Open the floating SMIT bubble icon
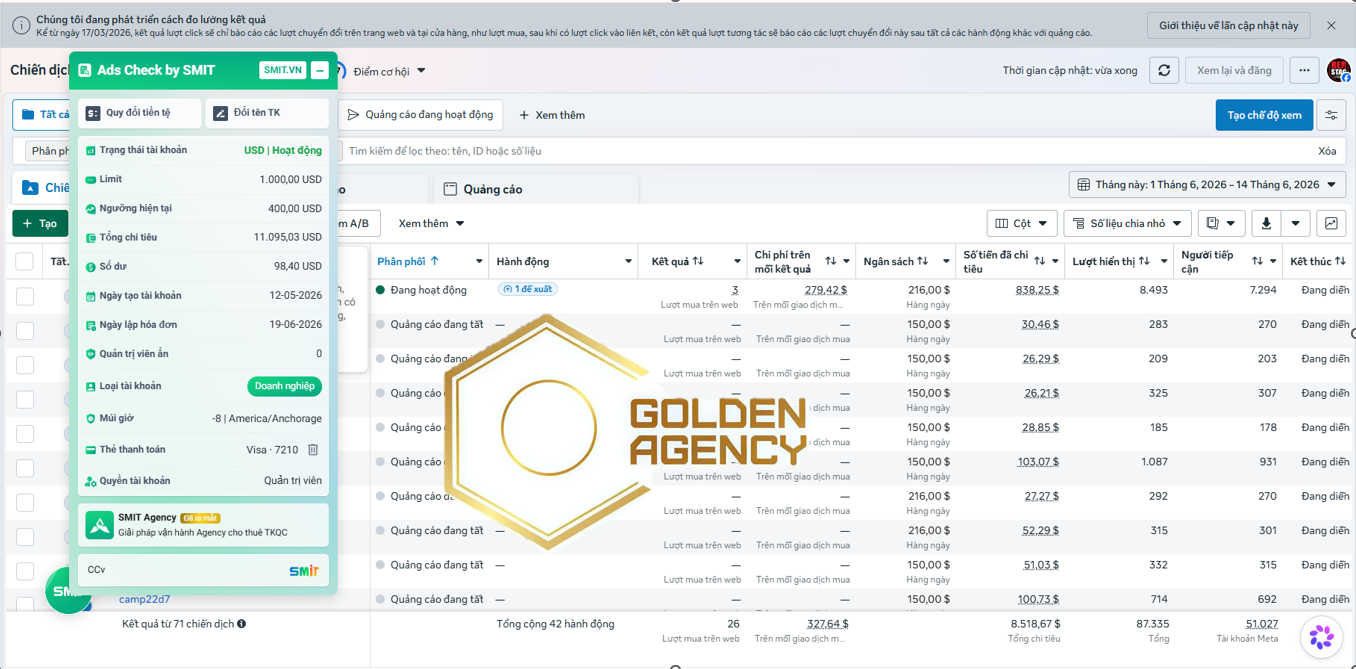This screenshot has width=1356, height=669. pyautogui.click(x=67, y=591)
